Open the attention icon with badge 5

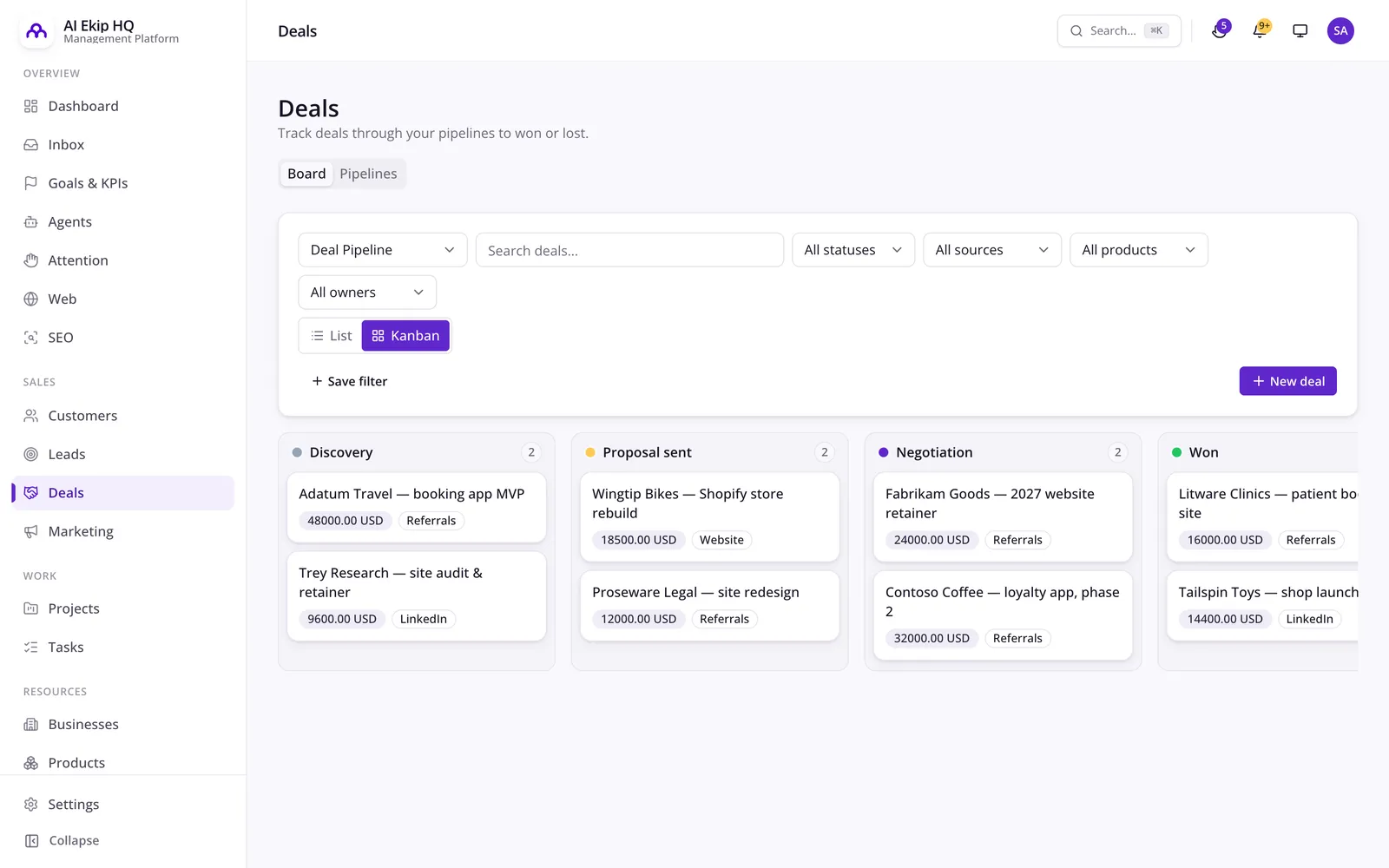point(1220,31)
